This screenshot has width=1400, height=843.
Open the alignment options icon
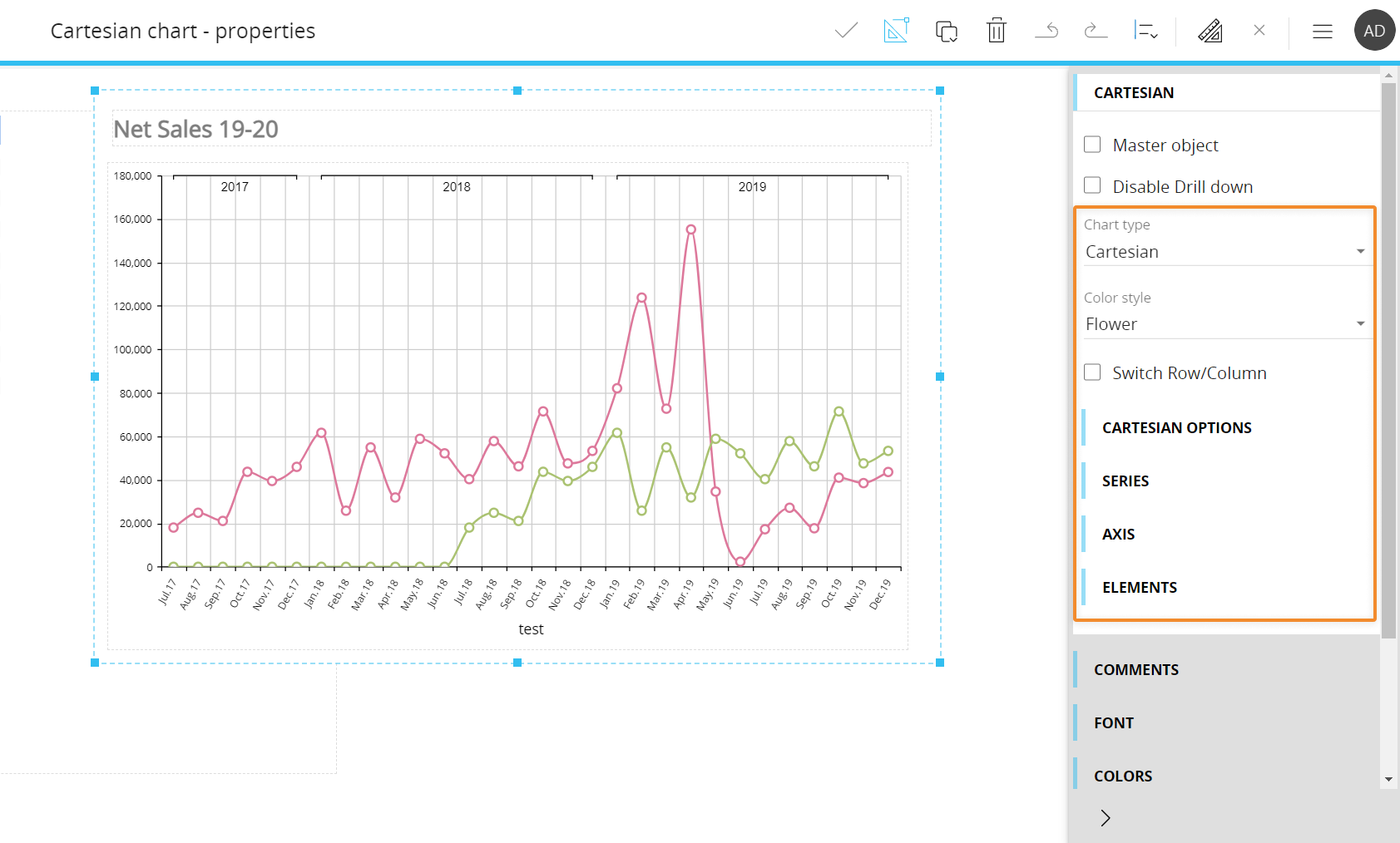pyautogui.click(x=1145, y=31)
